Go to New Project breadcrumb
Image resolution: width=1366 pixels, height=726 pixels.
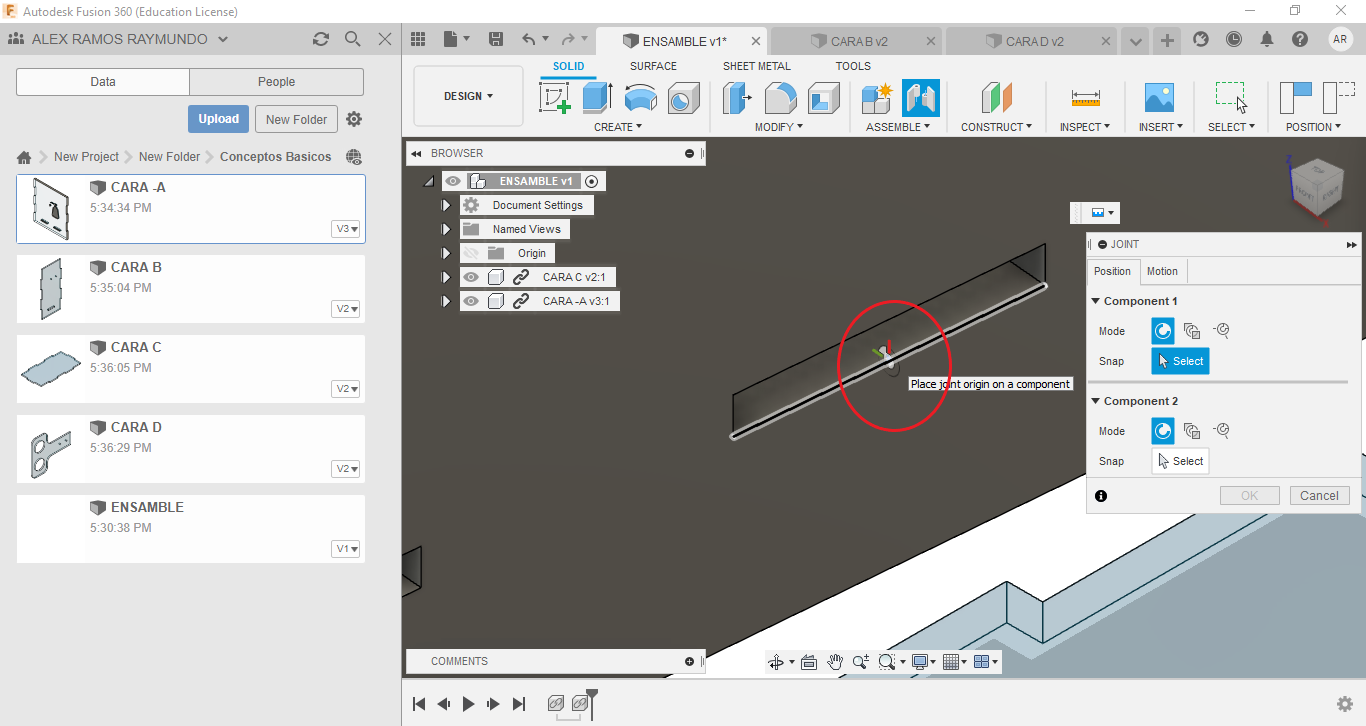tap(86, 157)
